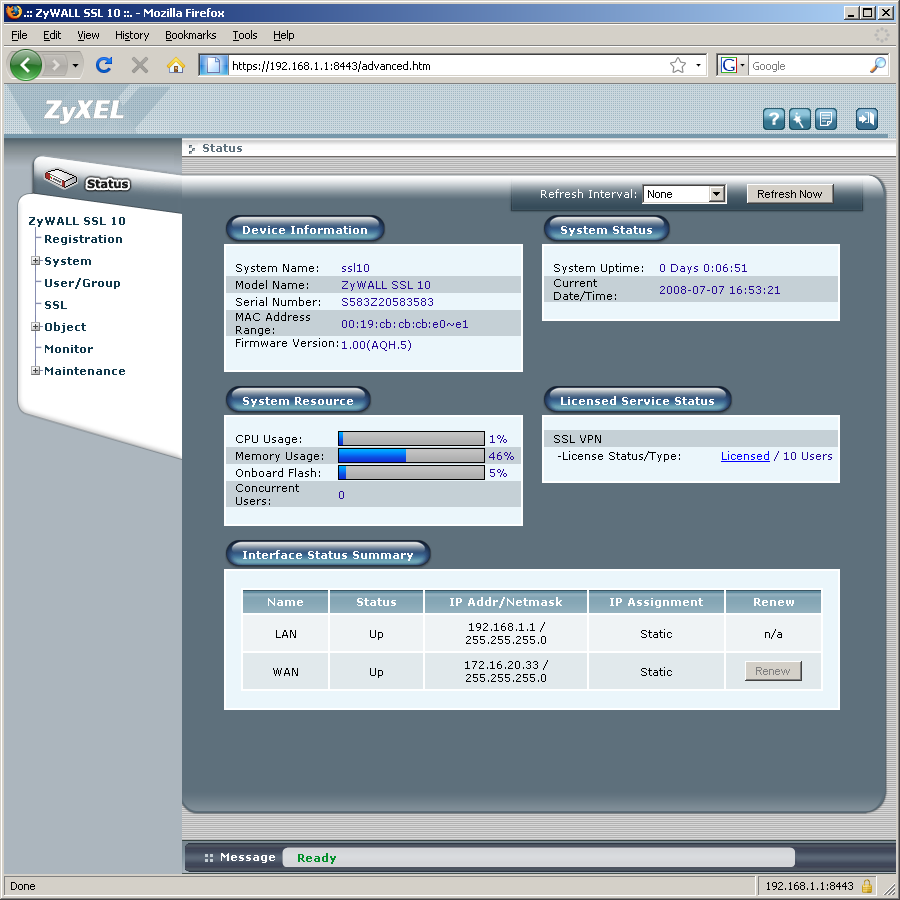Viewport: 900px width, 900px height.
Task: Open ZyXEL help question mark icon
Action: pos(774,119)
